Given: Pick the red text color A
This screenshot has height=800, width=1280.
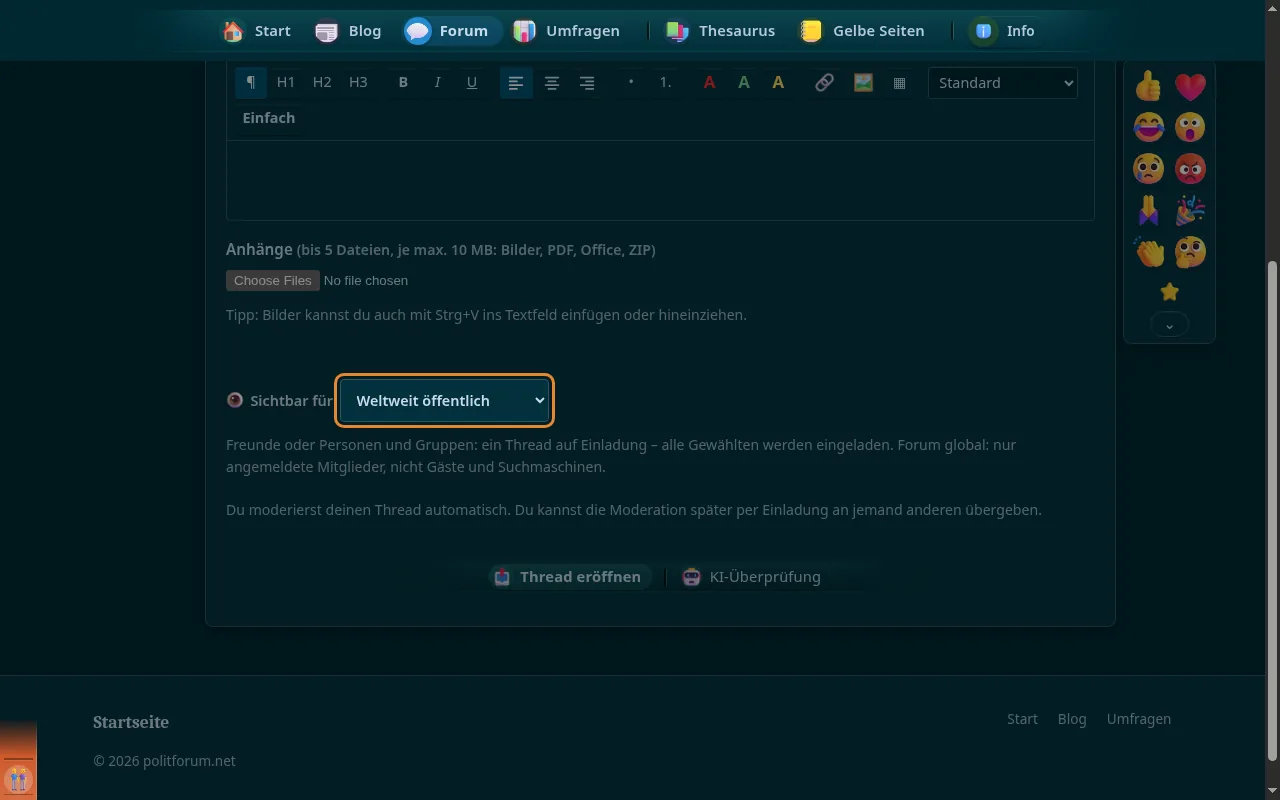Looking at the screenshot, I should coord(709,83).
